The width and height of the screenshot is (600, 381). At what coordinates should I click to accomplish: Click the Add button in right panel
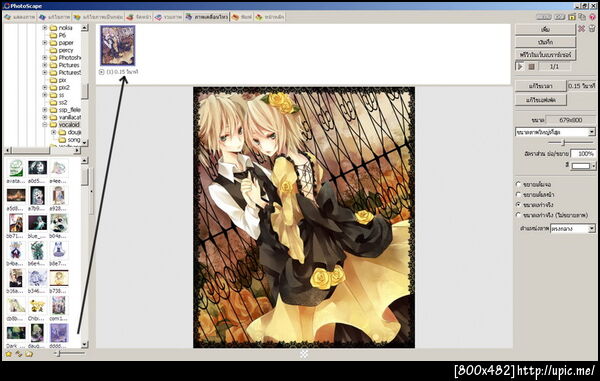(545, 29)
